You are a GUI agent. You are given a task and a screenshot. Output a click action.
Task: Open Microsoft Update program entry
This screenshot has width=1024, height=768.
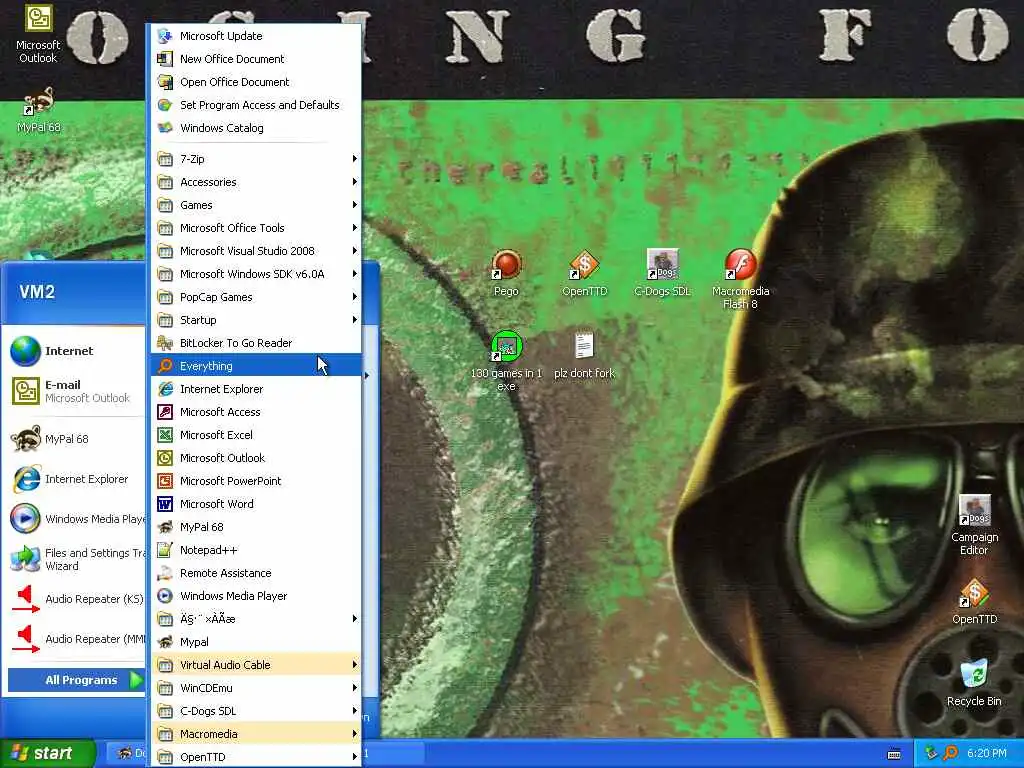[256, 36]
